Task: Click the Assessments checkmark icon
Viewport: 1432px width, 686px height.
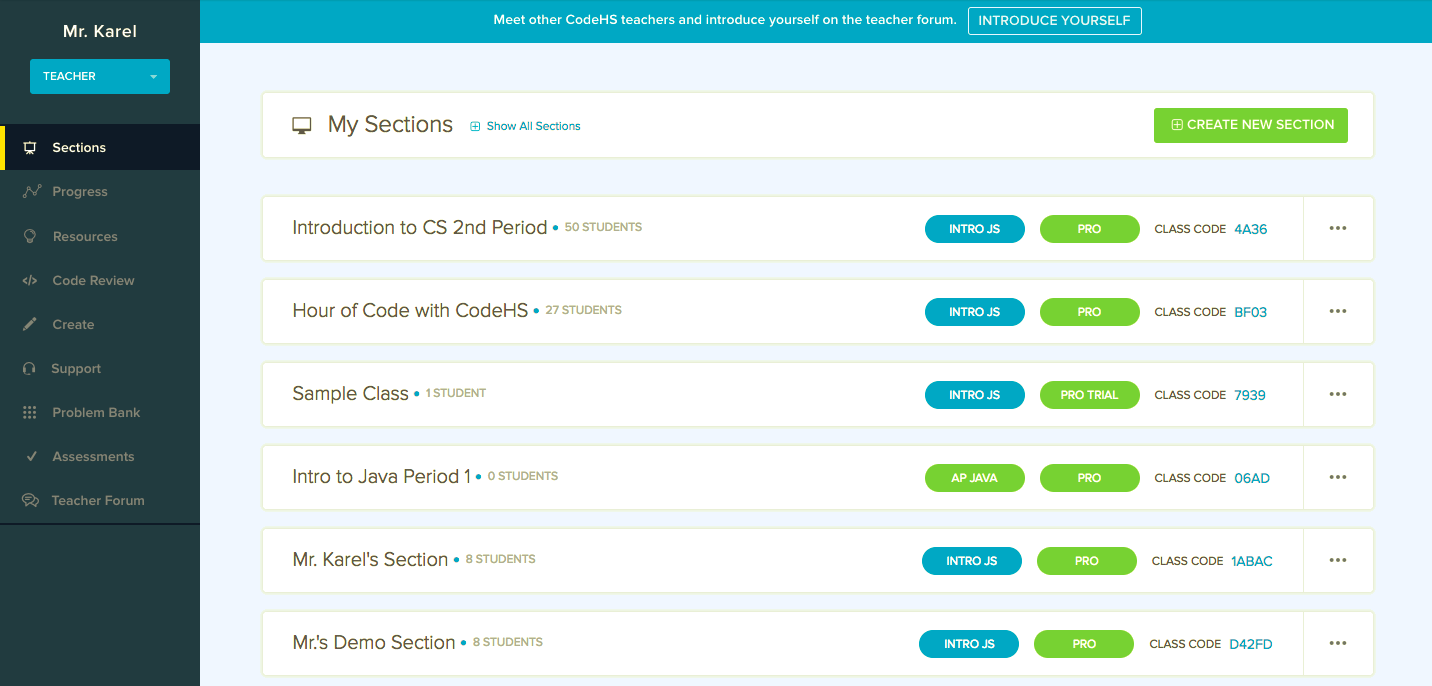Action: [x=30, y=456]
